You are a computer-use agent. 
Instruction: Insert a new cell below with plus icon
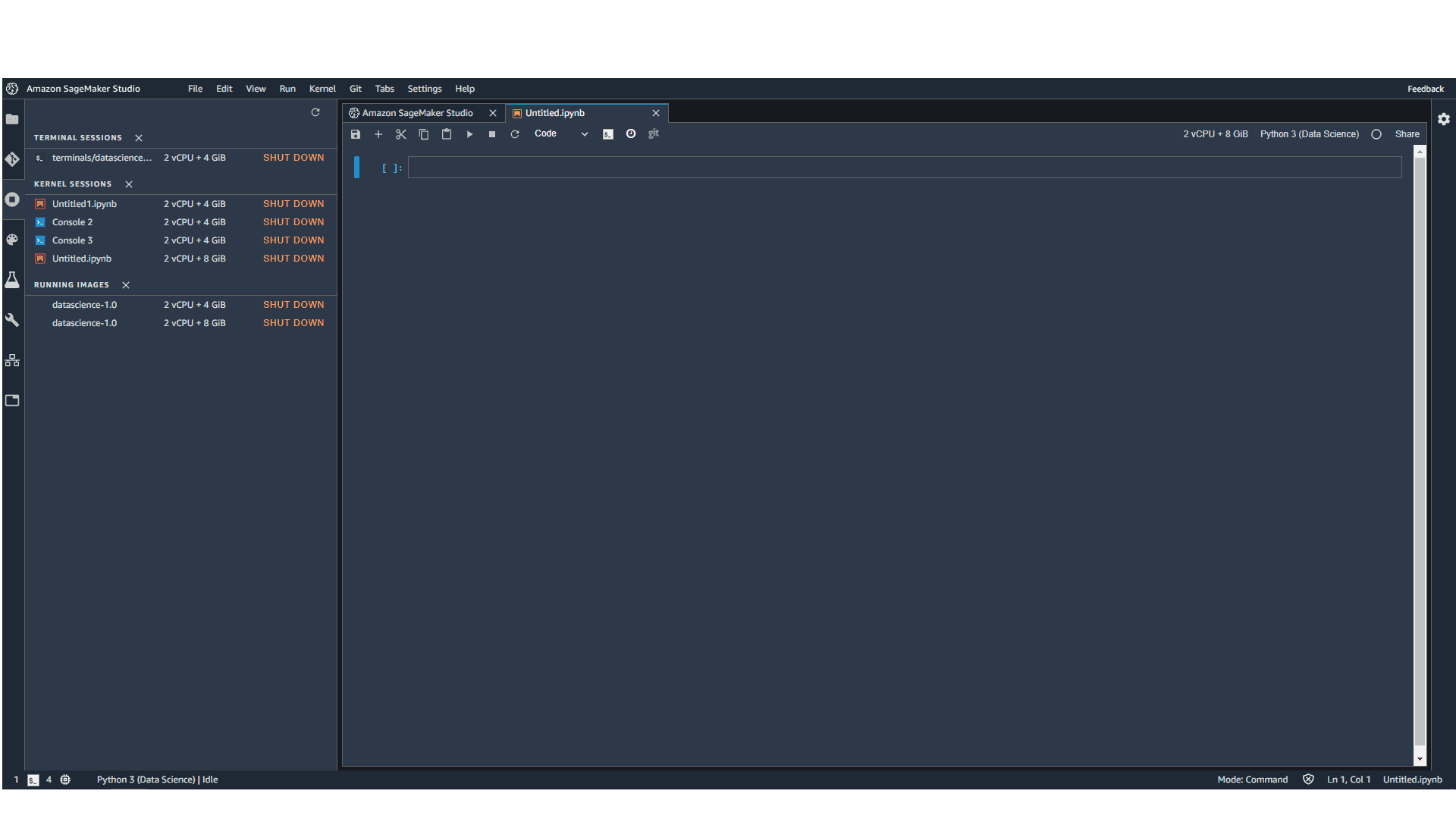[x=378, y=134]
